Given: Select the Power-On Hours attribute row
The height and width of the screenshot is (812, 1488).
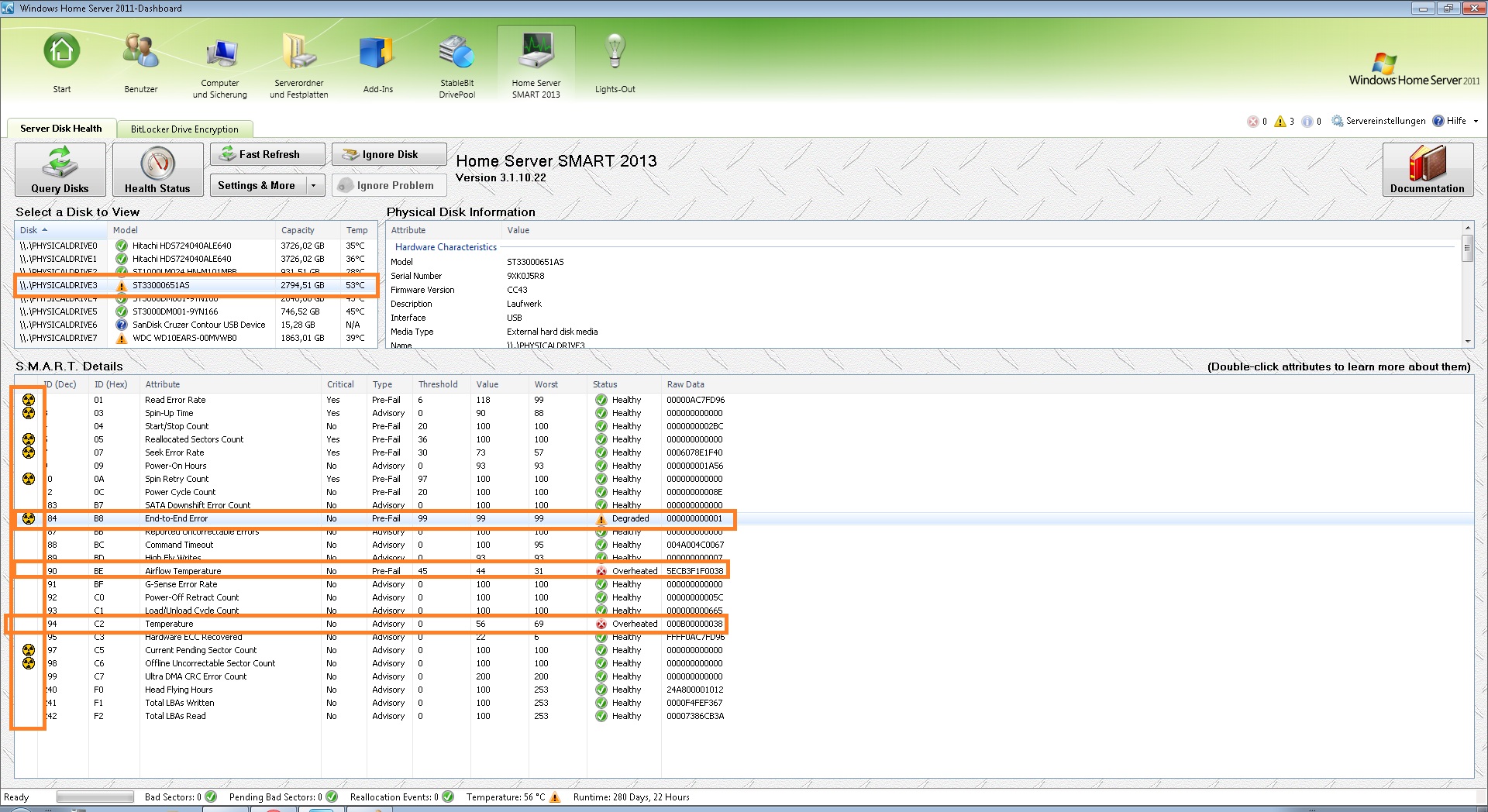Looking at the screenshot, I should tap(744, 466).
